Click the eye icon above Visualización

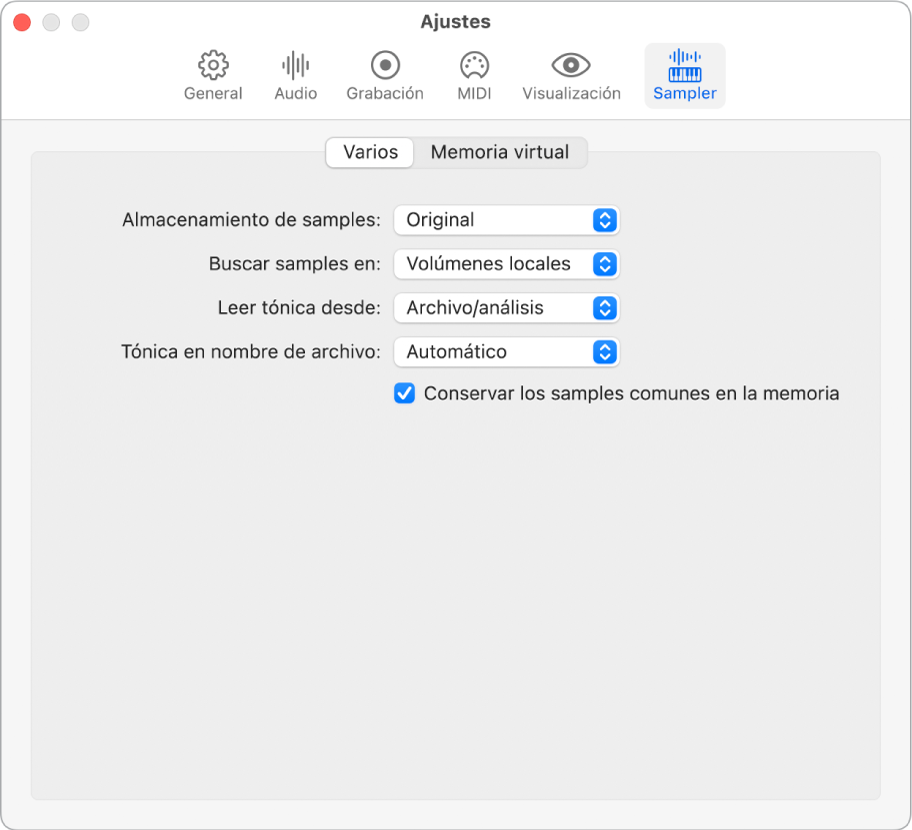(570, 64)
